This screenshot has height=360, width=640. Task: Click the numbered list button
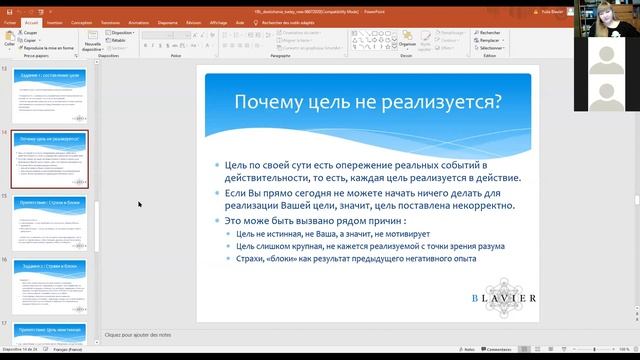(x=237, y=36)
